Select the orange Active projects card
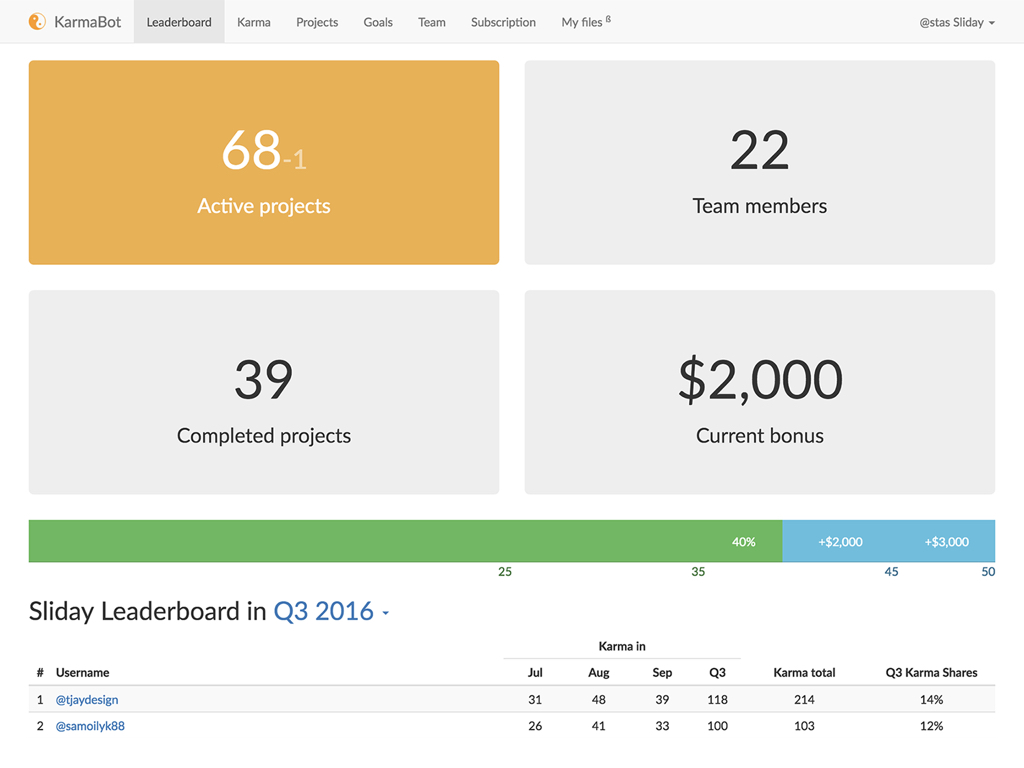Screen dimensions: 1024x768 tap(264, 163)
